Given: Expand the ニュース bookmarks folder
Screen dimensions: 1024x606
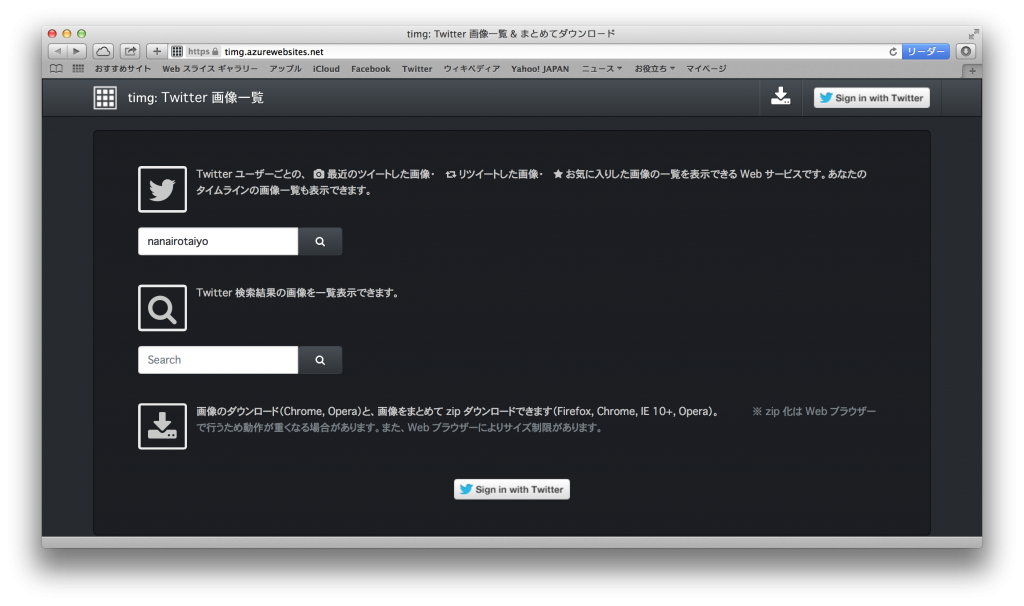Looking at the screenshot, I should point(601,69).
